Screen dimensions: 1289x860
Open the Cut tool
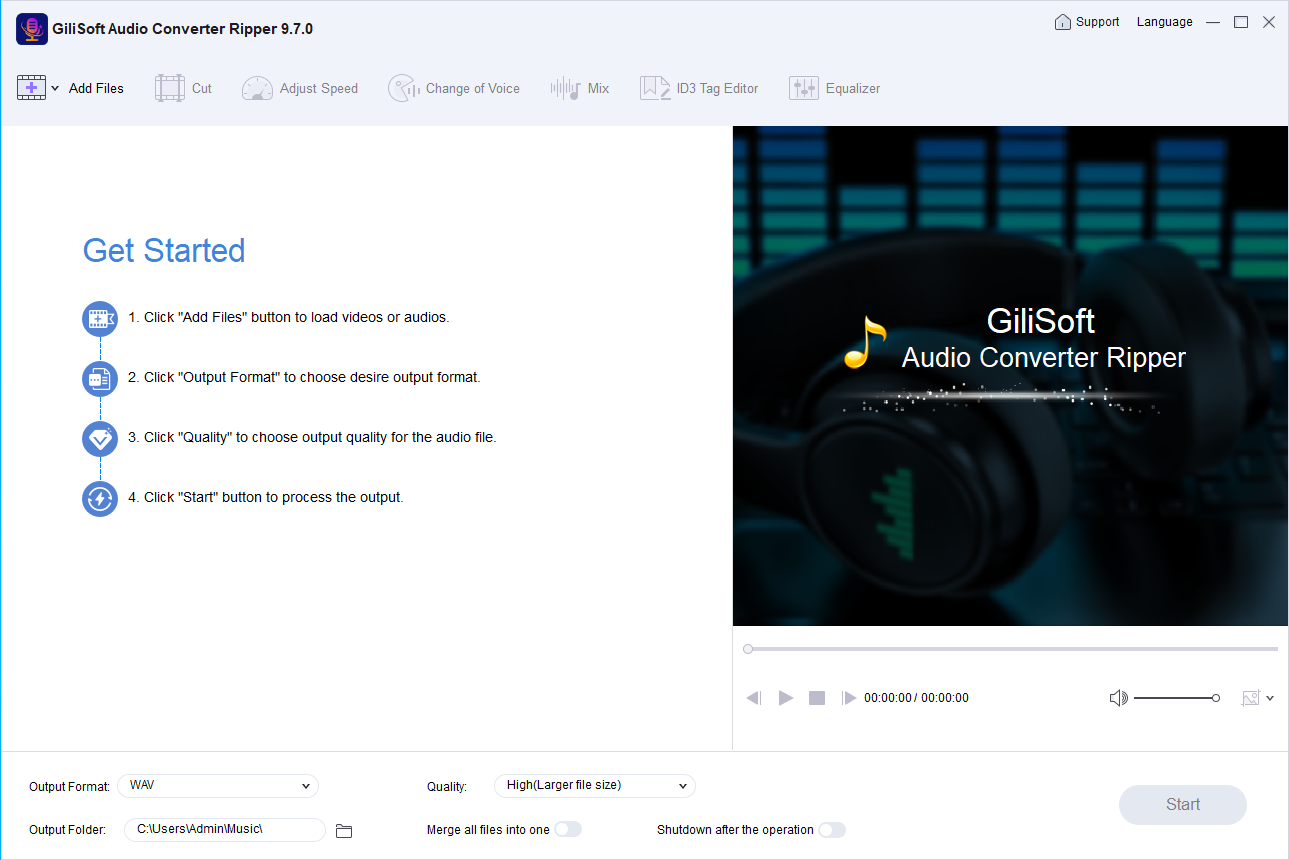(183, 88)
